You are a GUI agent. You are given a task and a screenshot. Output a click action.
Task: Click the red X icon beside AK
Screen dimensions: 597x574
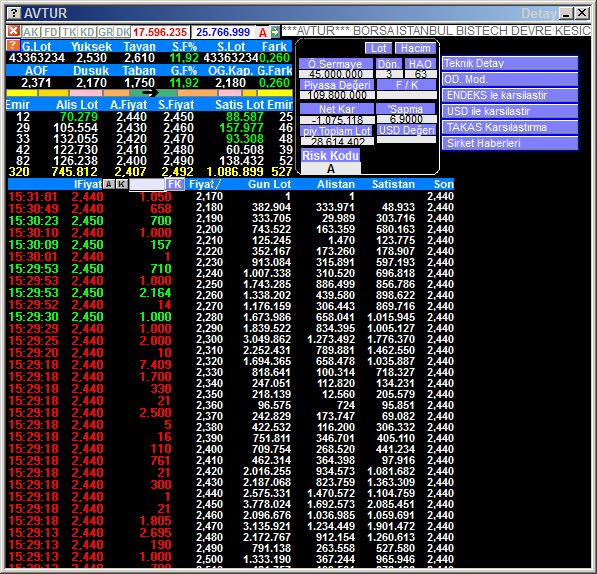point(14,32)
